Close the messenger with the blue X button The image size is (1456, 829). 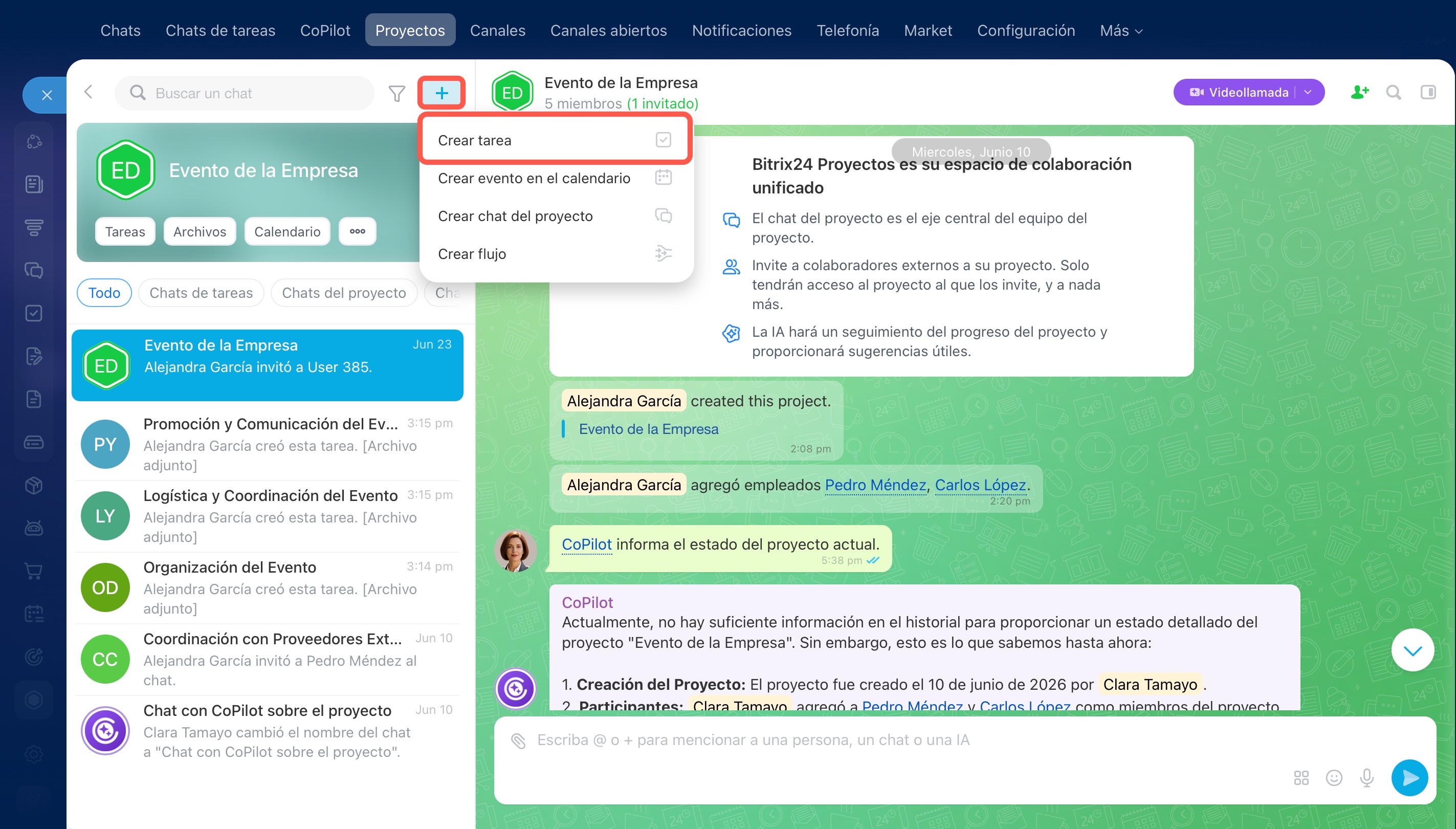coord(47,95)
